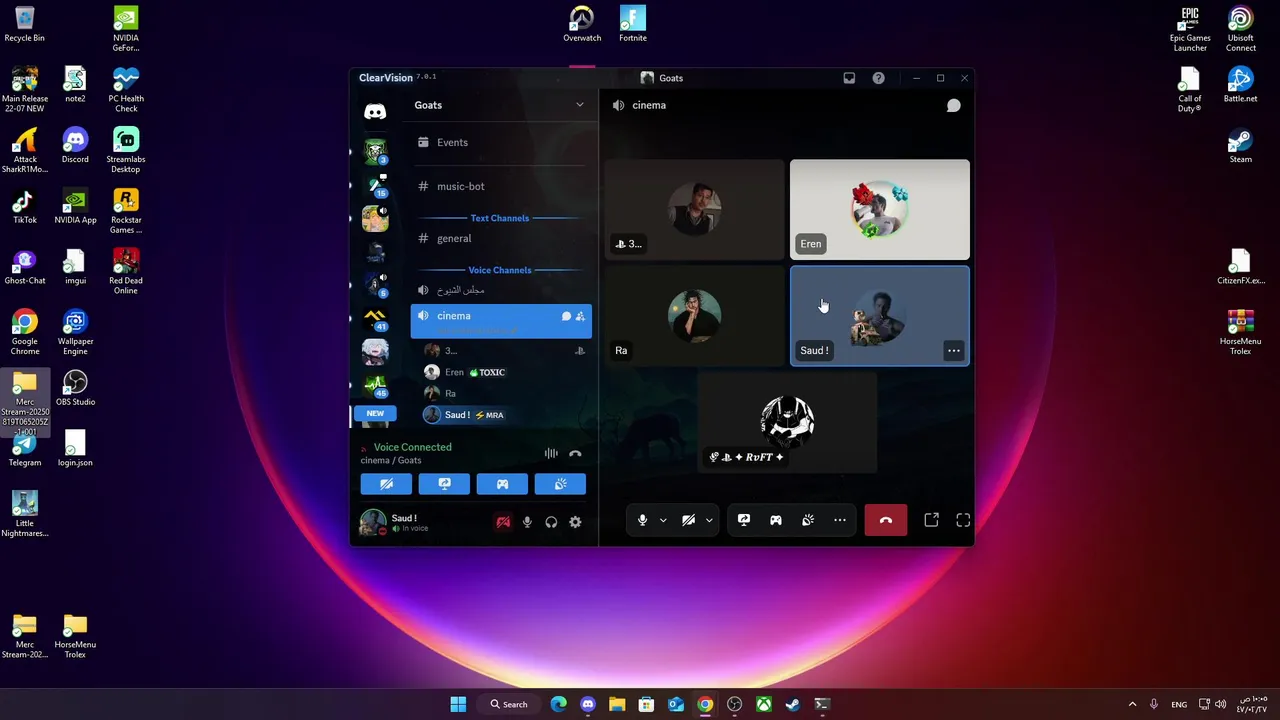The image size is (1280, 720).
Task: Open music-bot text channel
Action: click(500, 186)
